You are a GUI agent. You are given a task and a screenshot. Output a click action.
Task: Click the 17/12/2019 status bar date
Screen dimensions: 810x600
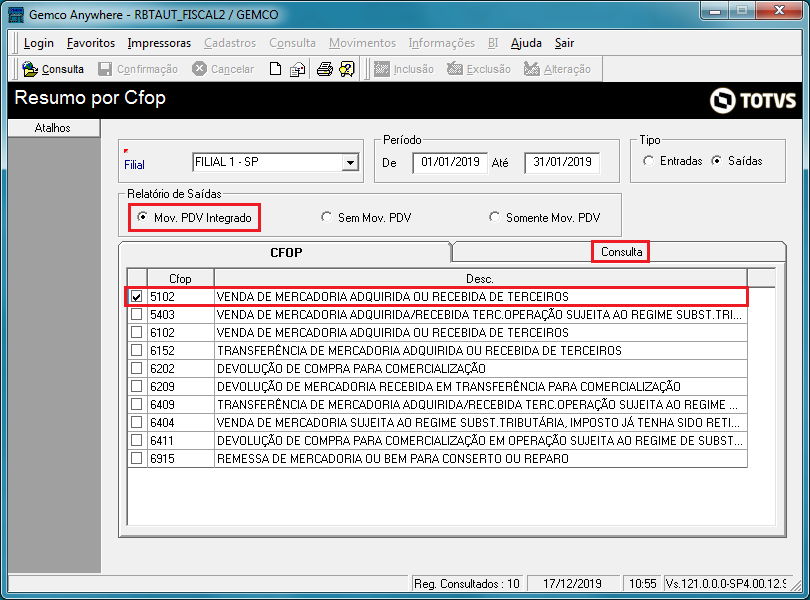click(x=572, y=583)
